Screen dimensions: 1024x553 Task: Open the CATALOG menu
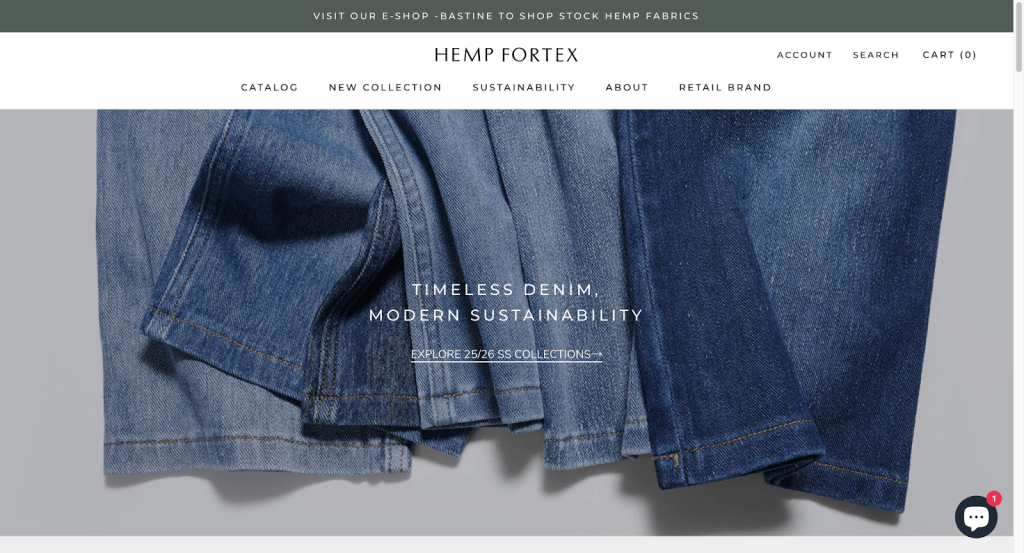269,87
